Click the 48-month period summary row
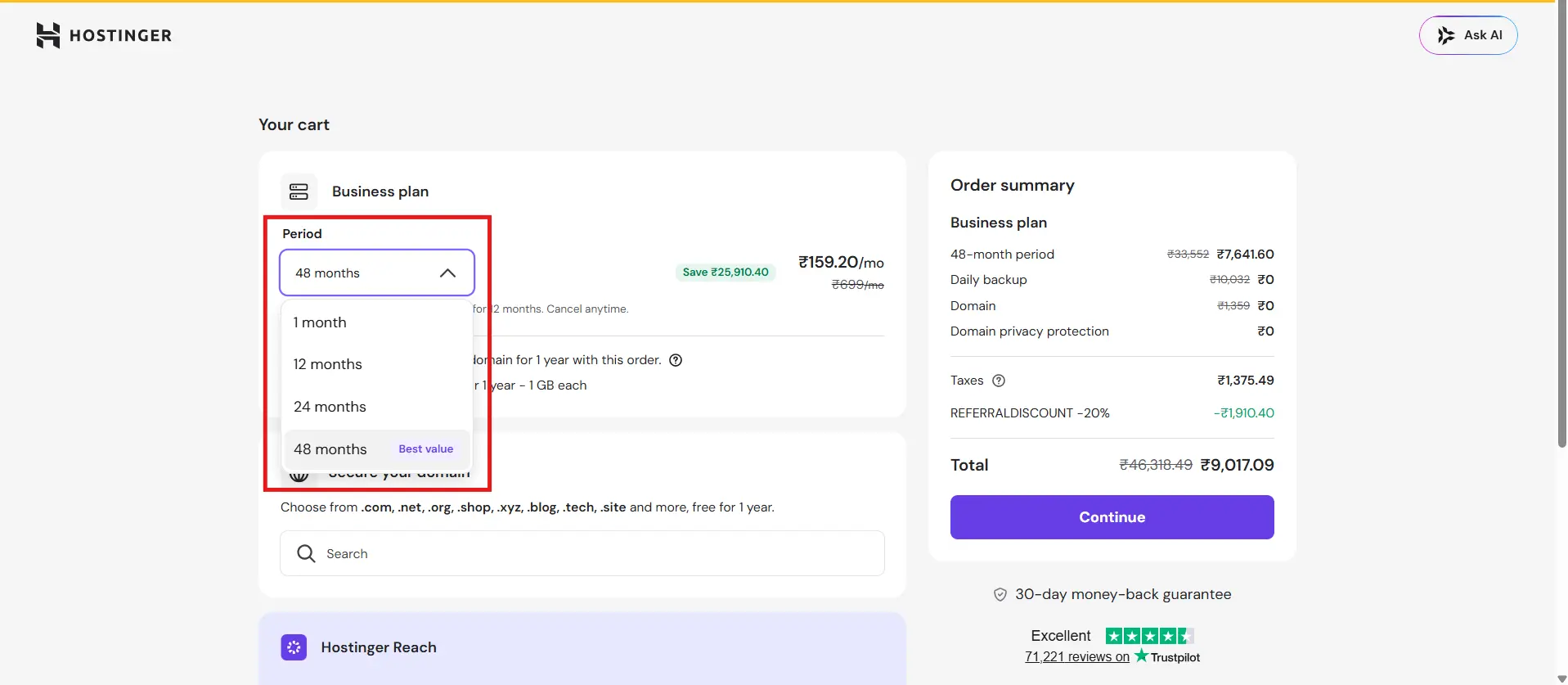The width and height of the screenshot is (1568, 685). [1112, 255]
